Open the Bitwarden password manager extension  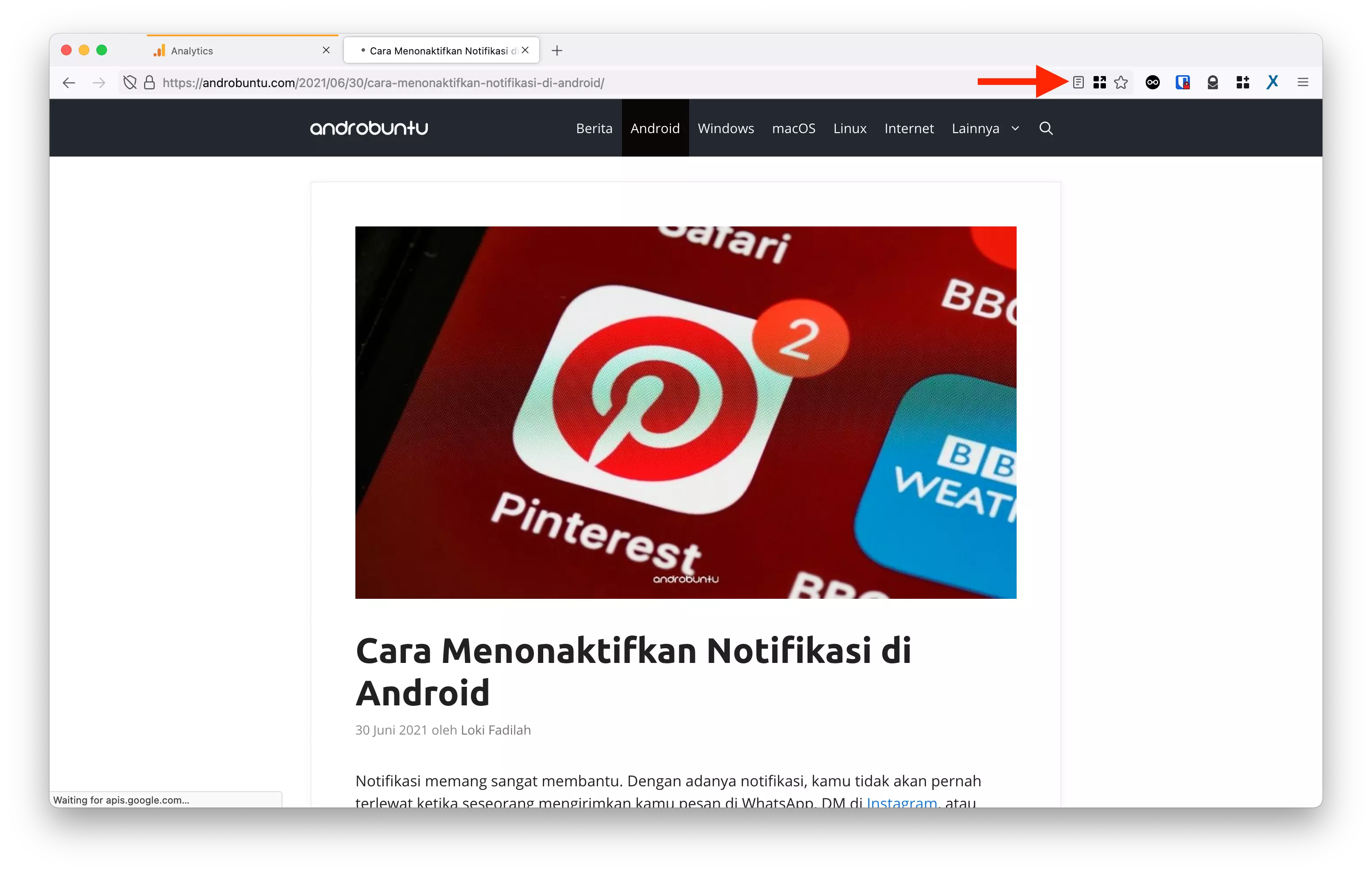pos(1183,82)
